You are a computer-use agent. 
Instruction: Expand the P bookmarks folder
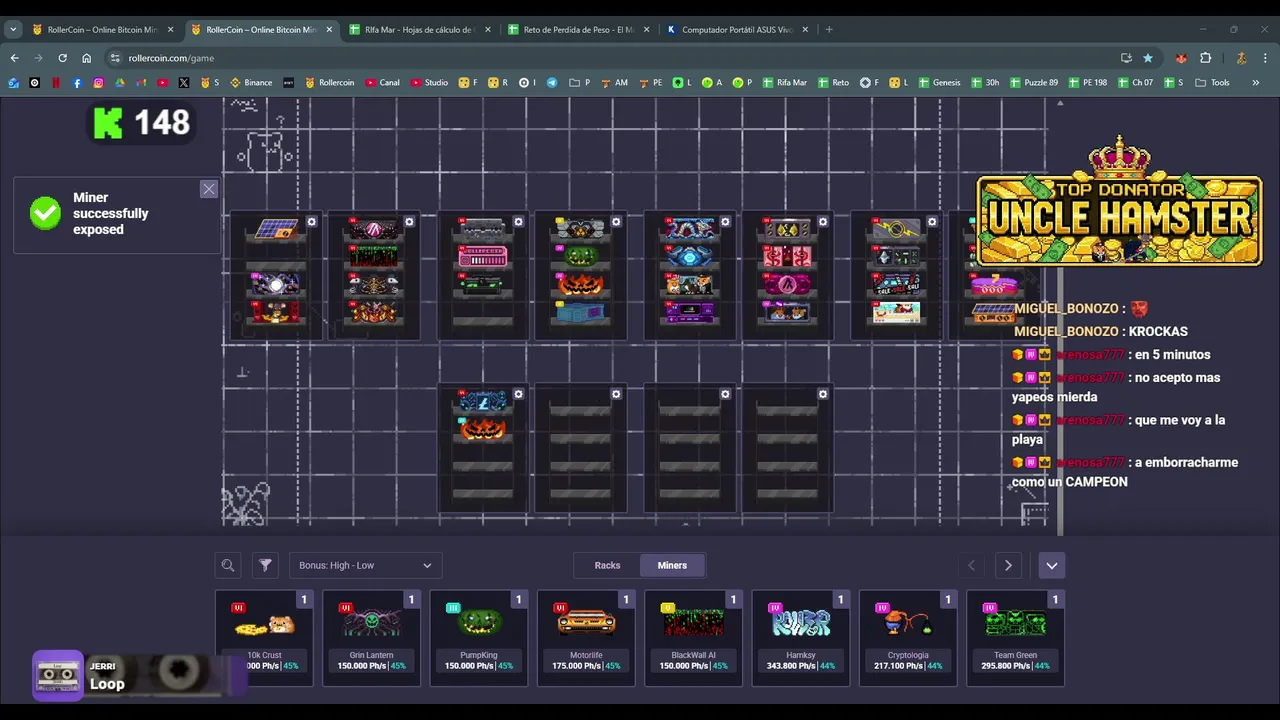579,83
